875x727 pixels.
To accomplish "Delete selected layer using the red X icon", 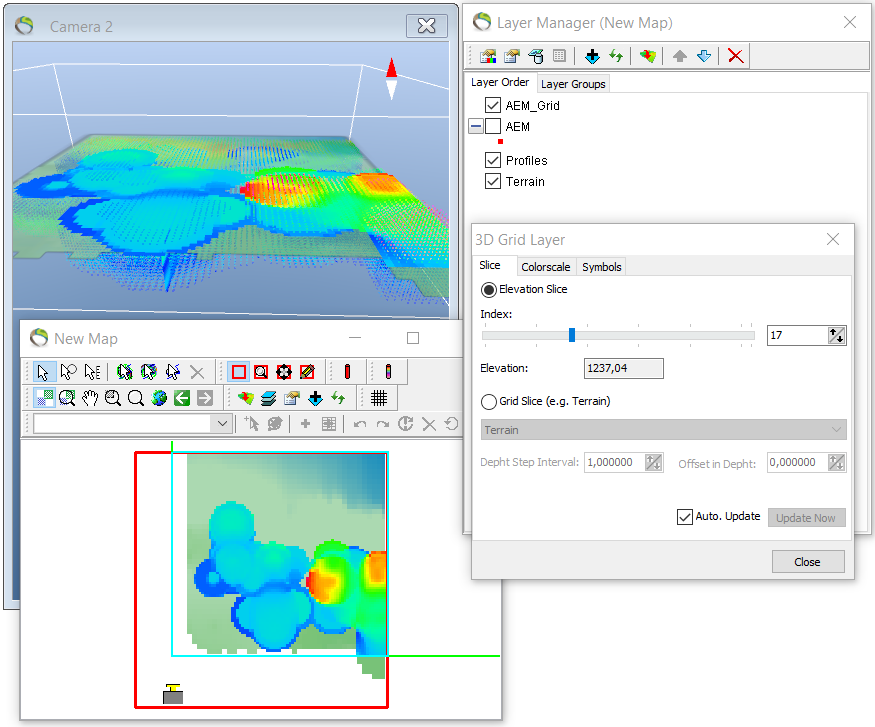I will point(735,56).
